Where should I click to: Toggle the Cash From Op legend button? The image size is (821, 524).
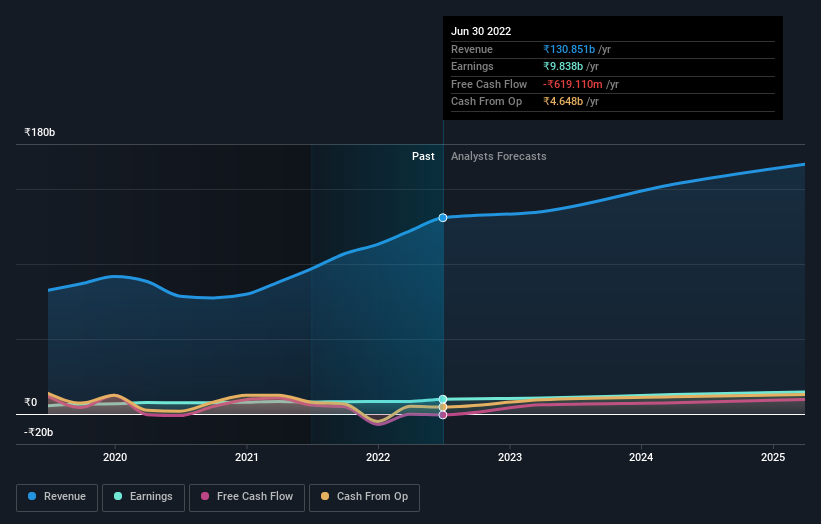[364, 497]
